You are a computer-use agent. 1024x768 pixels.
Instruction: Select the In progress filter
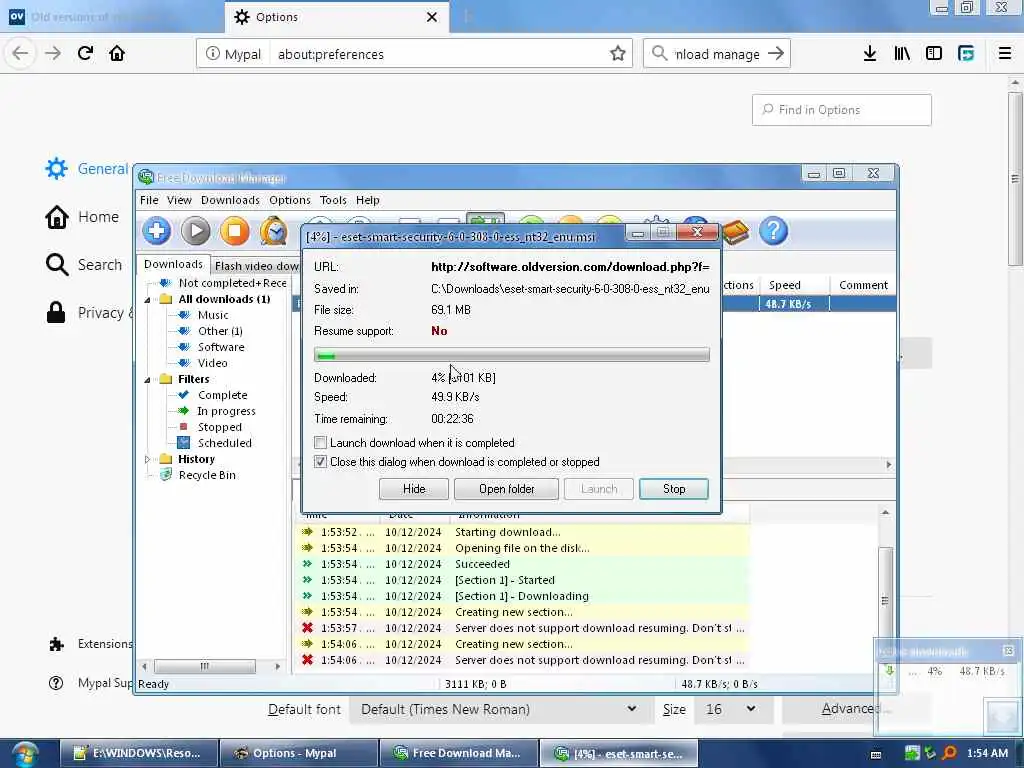tap(226, 411)
